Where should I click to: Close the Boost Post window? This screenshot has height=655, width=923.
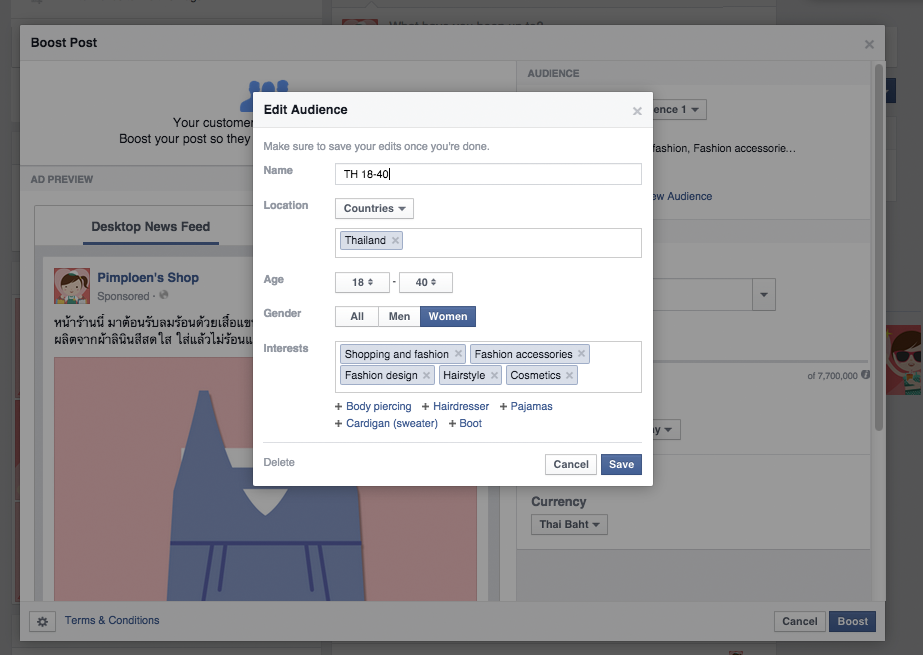point(869,45)
